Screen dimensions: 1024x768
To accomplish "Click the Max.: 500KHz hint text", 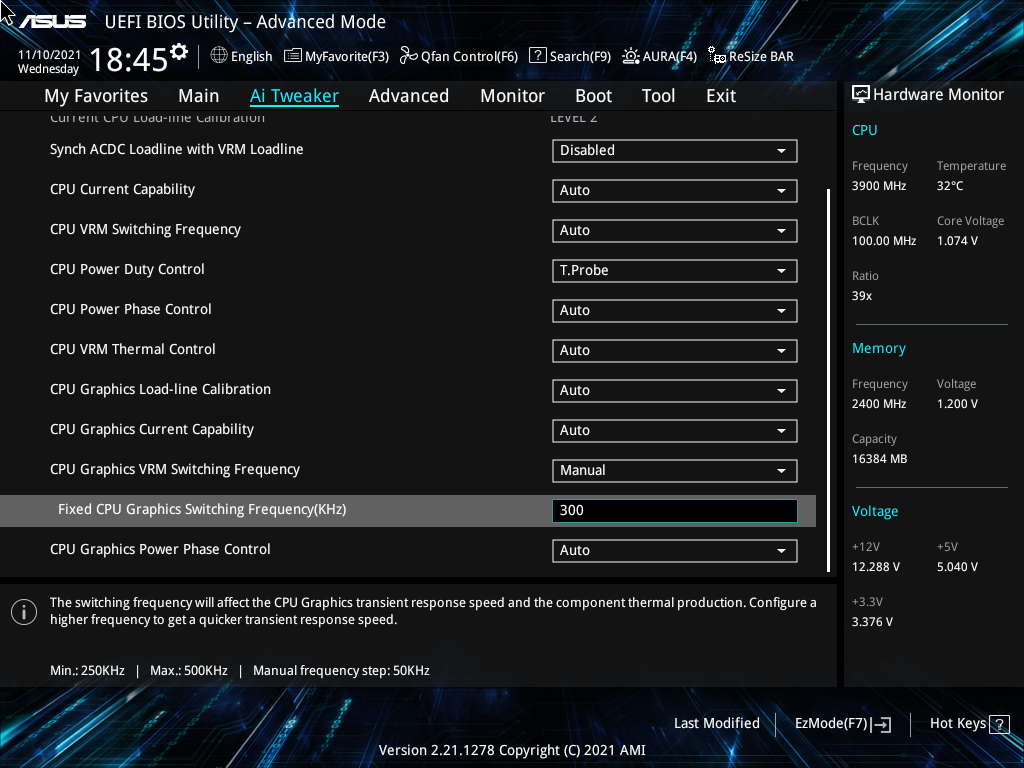I will [x=189, y=671].
